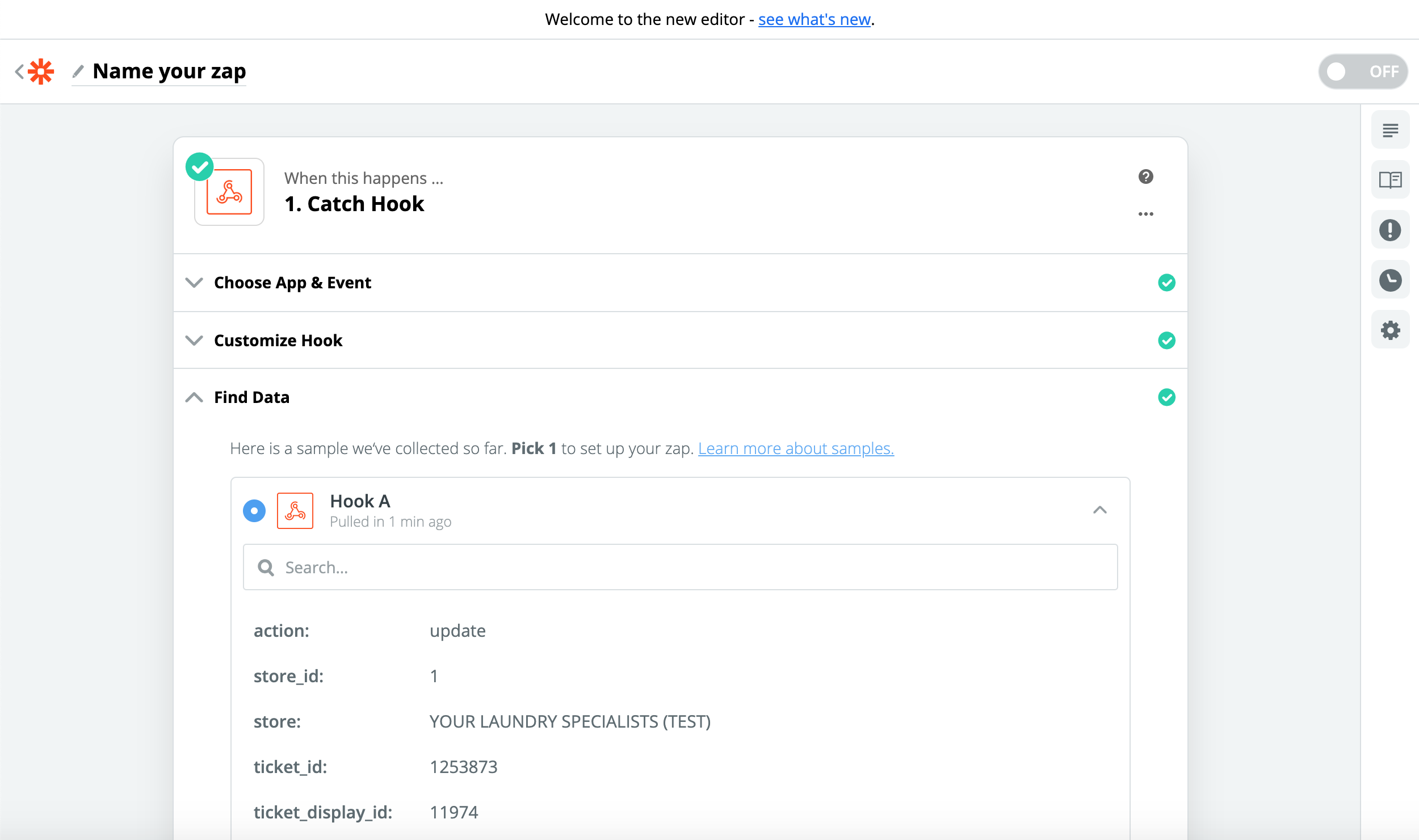Collapse the Find Data section
This screenshot has height=840, width=1419.
point(251,397)
